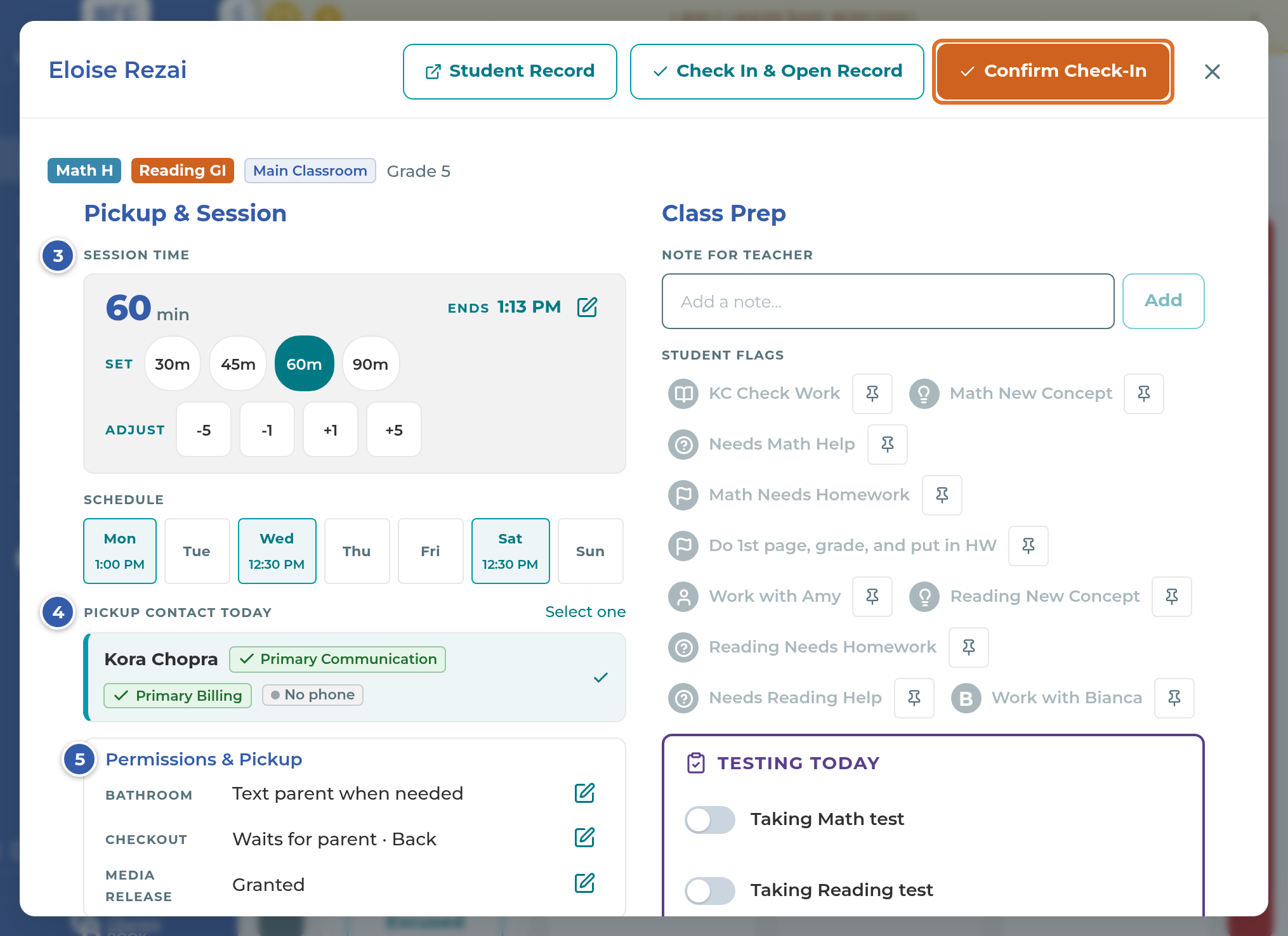The width and height of the screenshot is (1288, 936).
Task: Pin the Math New Concept flag
Action: click(1144, 394)
